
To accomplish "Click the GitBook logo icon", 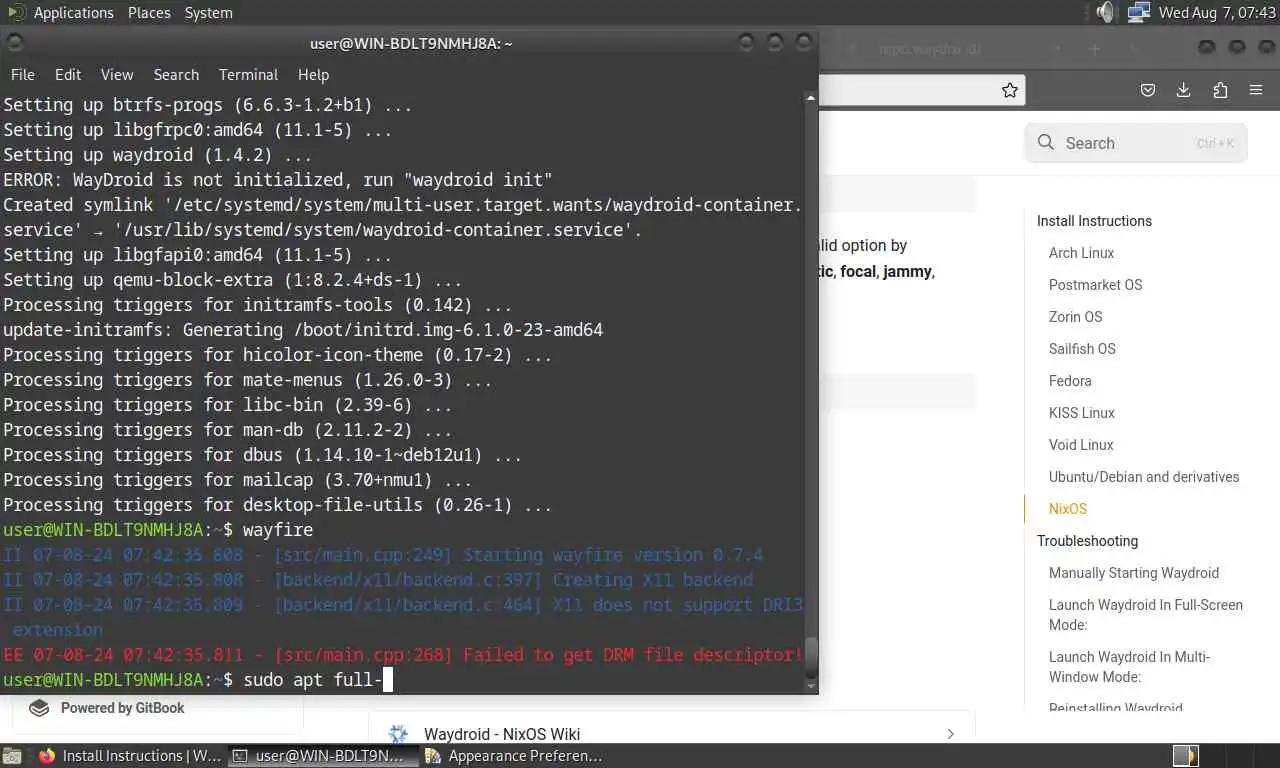I will [39, 708].
